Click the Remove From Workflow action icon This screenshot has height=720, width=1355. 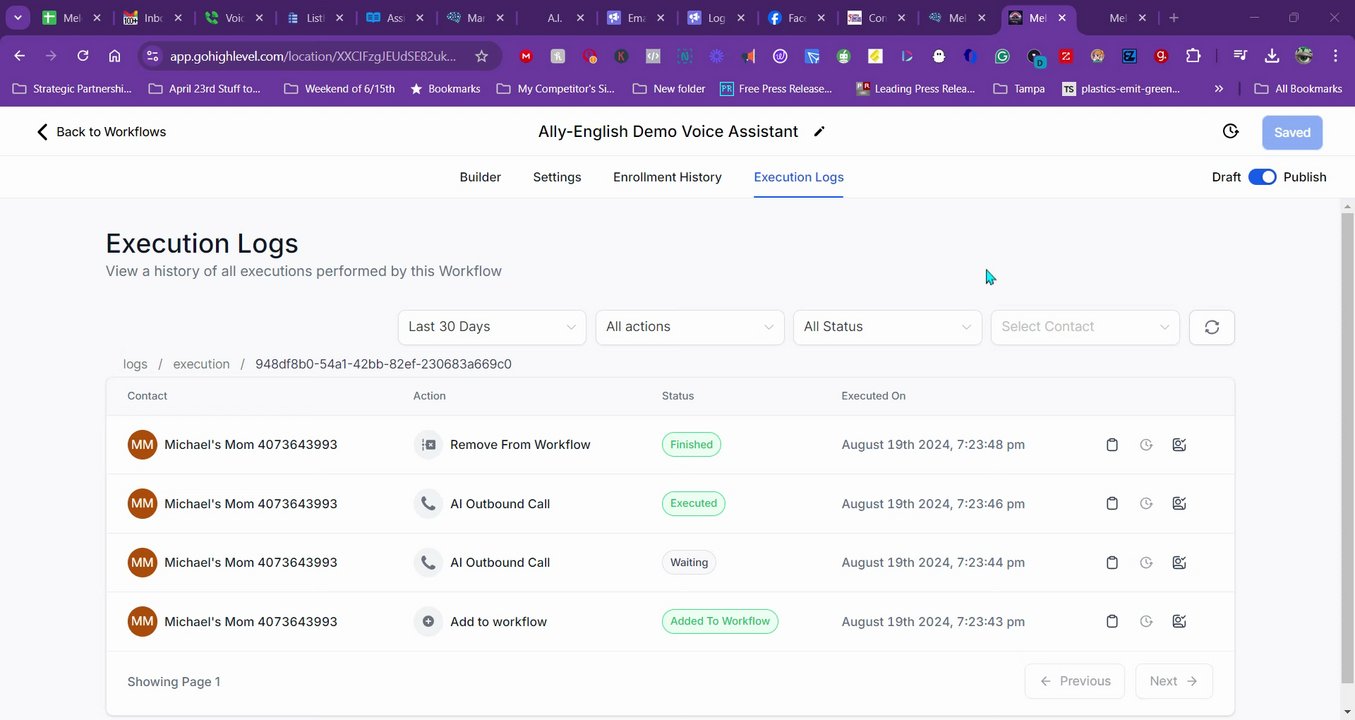pos(428,445)
